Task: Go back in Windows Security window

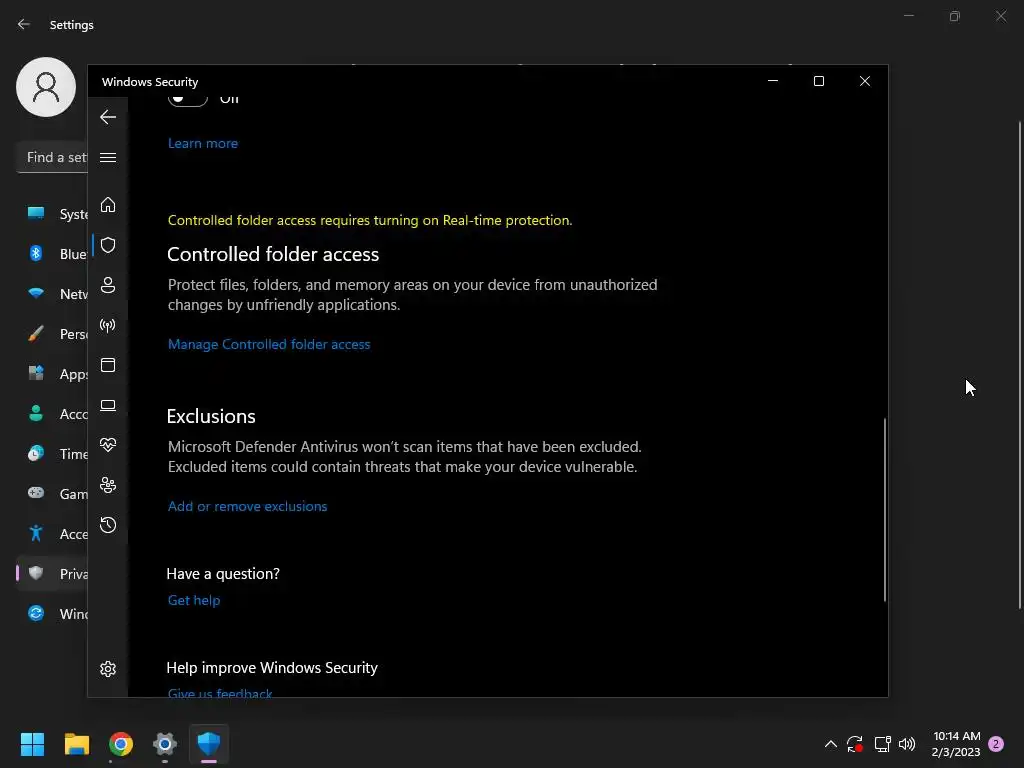Action: coord(108,118)
